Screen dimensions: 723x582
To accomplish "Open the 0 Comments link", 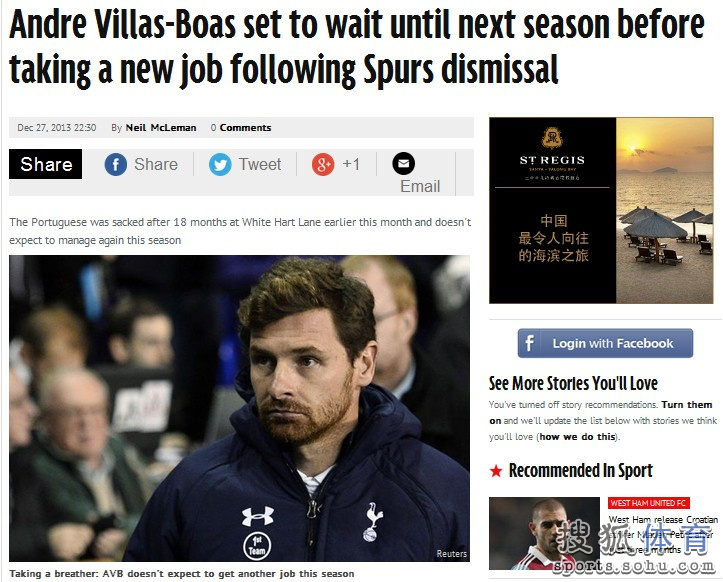I will tap(241, 128).
